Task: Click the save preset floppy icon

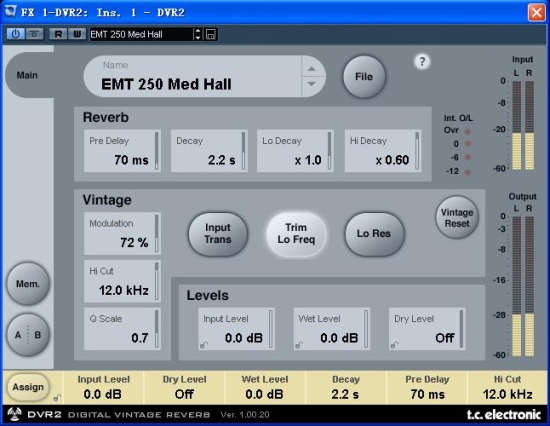Action: pyautogui.click(x=210, y=34)
